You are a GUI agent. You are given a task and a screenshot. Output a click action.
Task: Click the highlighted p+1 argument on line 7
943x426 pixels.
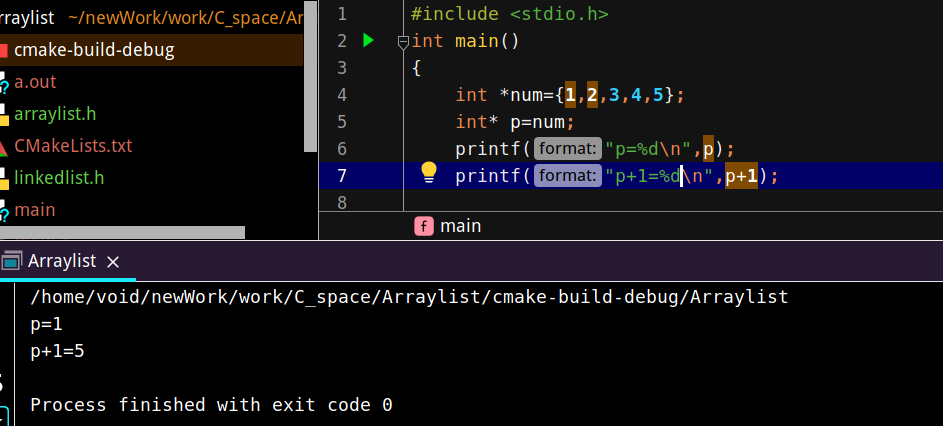click(741, 176)
